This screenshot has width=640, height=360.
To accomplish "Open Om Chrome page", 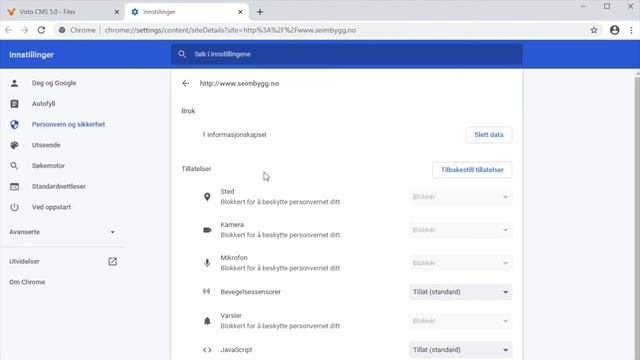I will point(27,282).
